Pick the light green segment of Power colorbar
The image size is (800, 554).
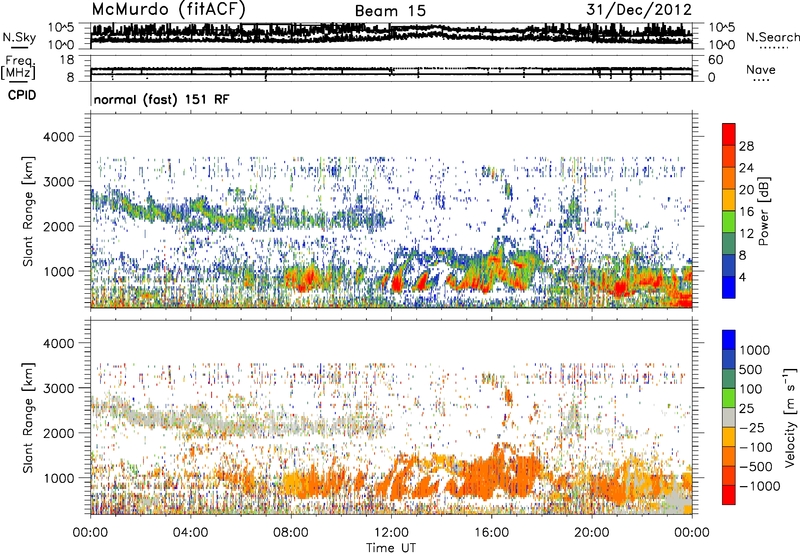click(729, 222)
